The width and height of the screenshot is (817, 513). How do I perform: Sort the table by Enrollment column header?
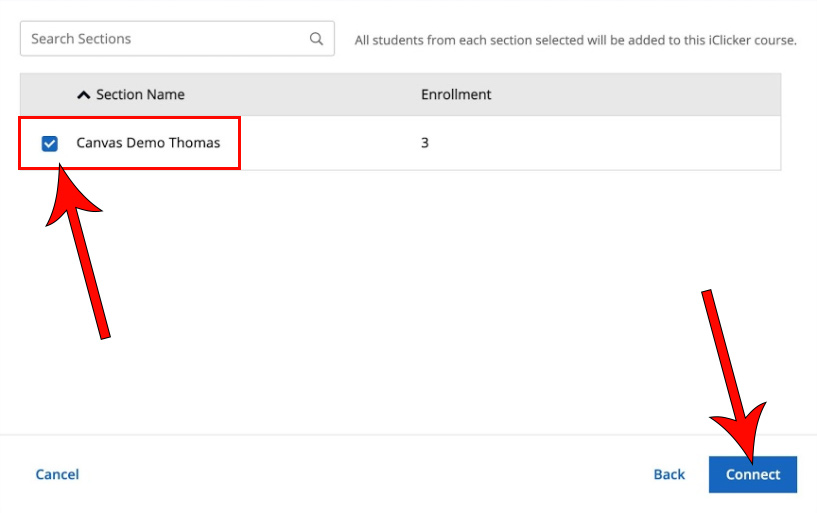[456, 95]
